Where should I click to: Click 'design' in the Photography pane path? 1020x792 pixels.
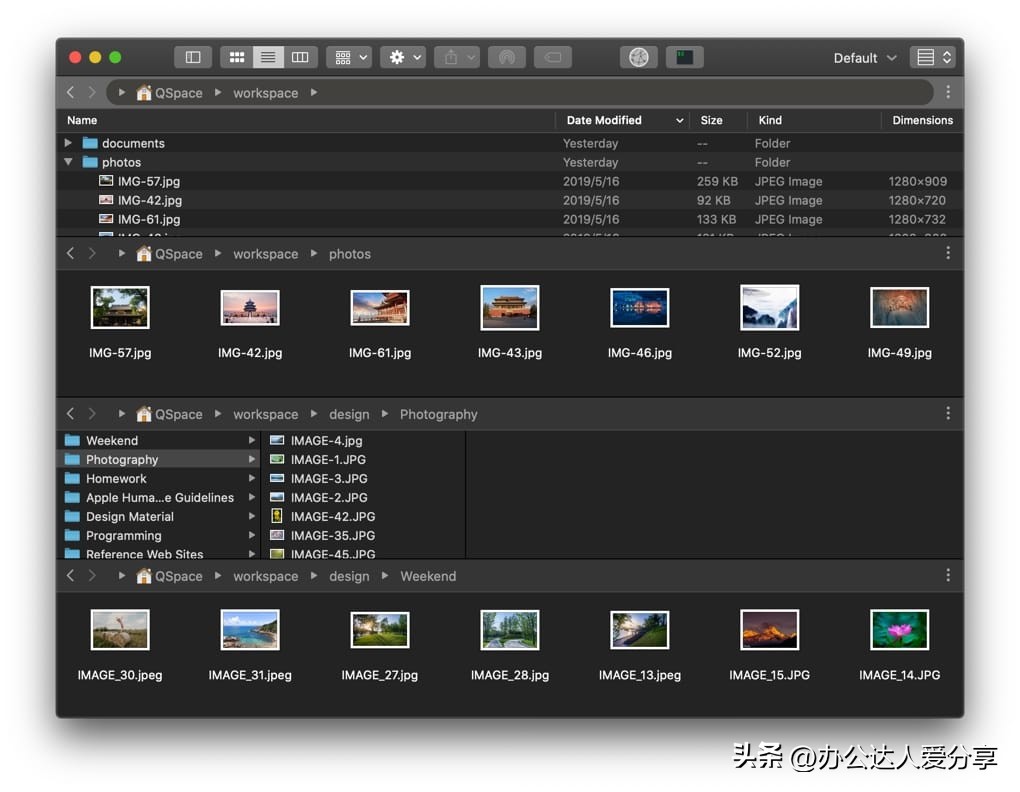coord(349,414)
